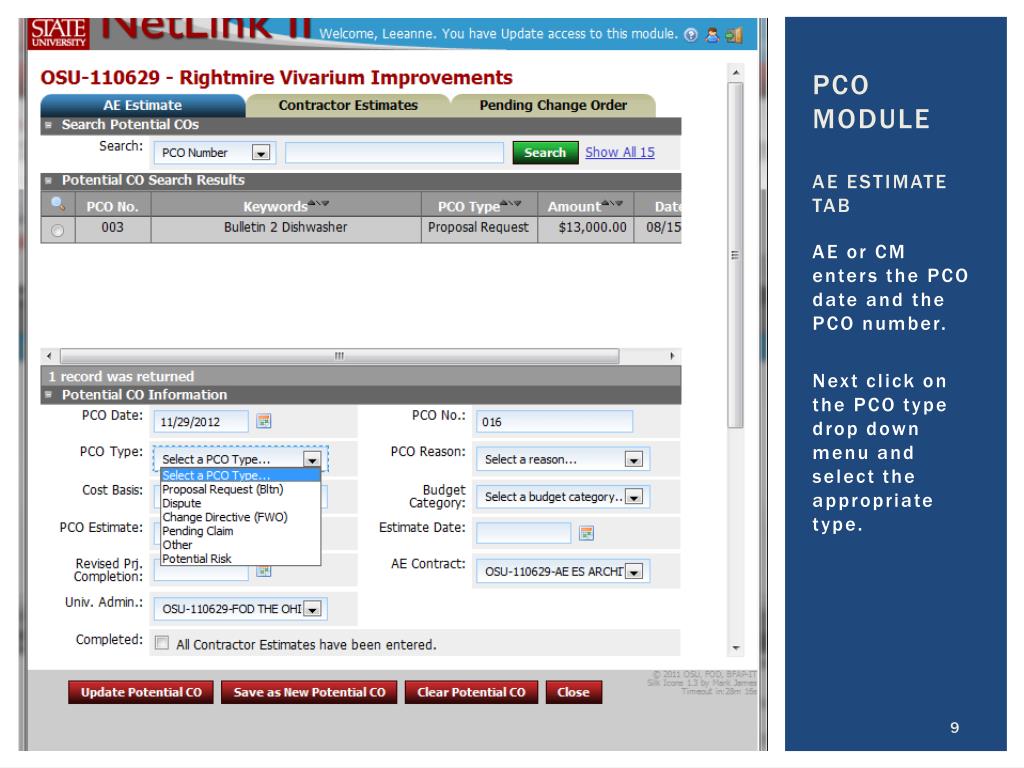Open the PCO Date calendar picker
Image resolution: width=1024 pixels, height=768 pixels.
tap(264, 421)
